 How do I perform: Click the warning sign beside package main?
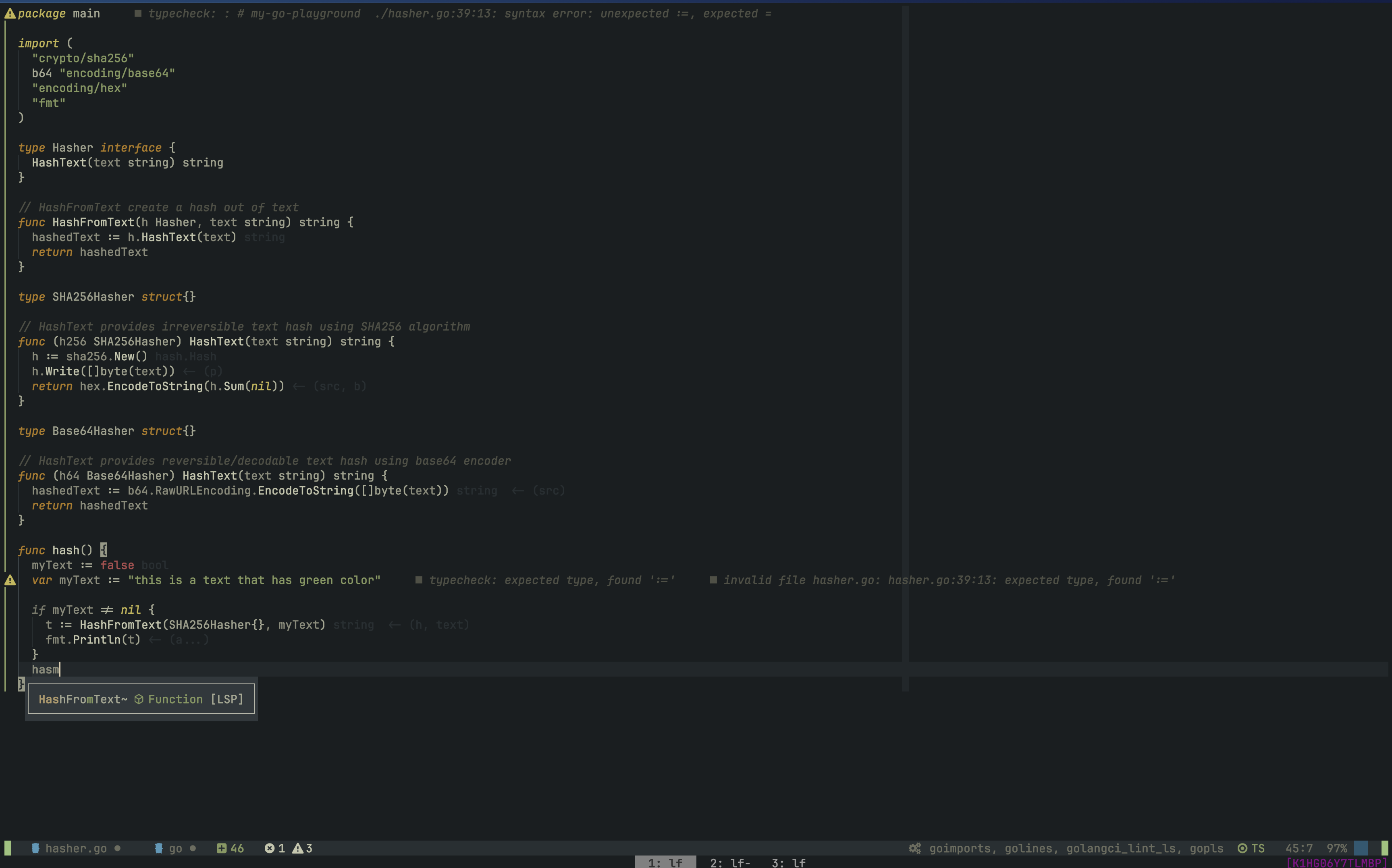tap(10, 13)
